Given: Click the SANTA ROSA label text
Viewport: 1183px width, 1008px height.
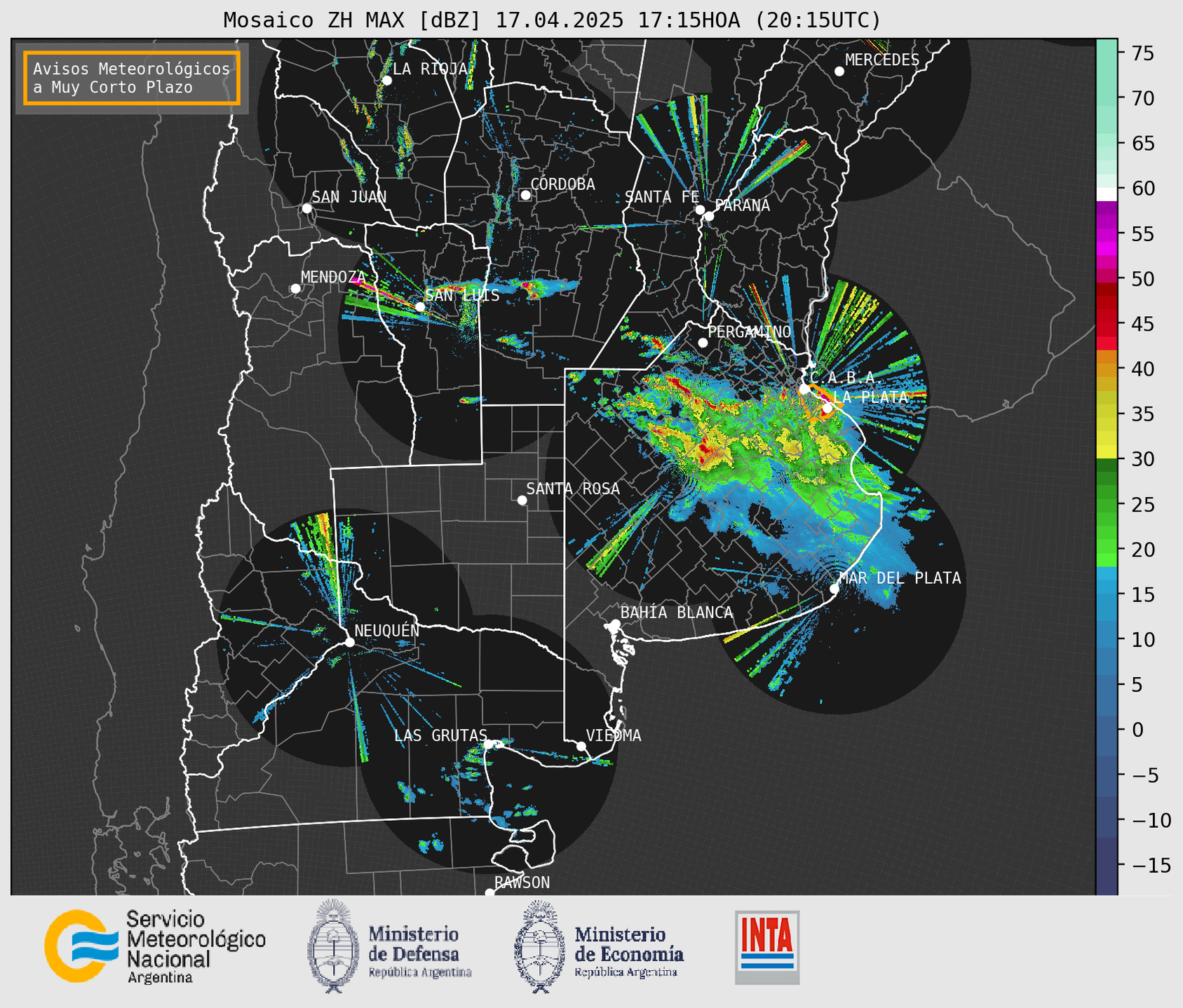Looking at the screenshot, I should 573,489.
